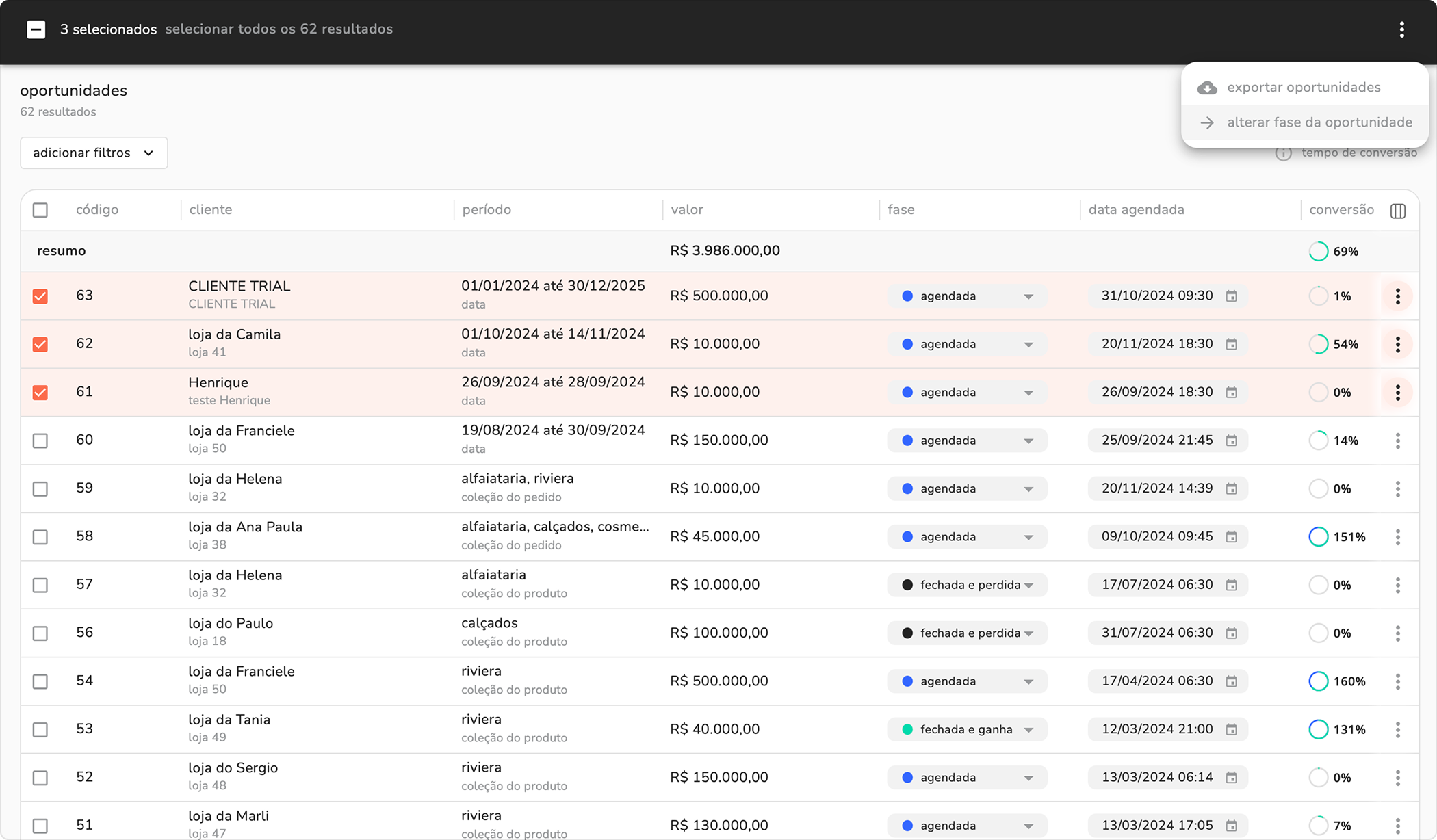Click the valor column header
This screenshot has width=1437, height=840.
tap(686, 210)
